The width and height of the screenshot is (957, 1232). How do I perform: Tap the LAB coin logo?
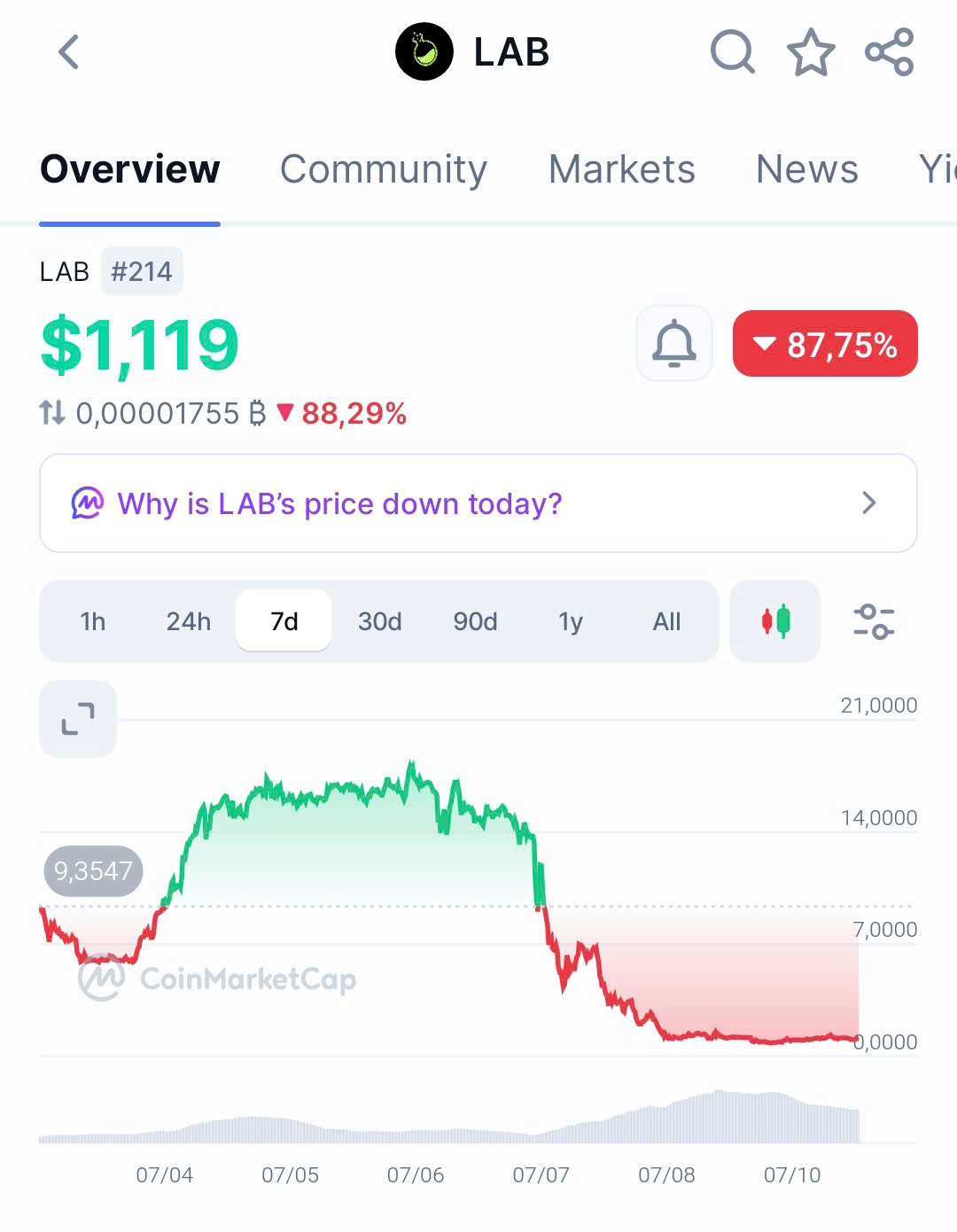click(424, 52)
